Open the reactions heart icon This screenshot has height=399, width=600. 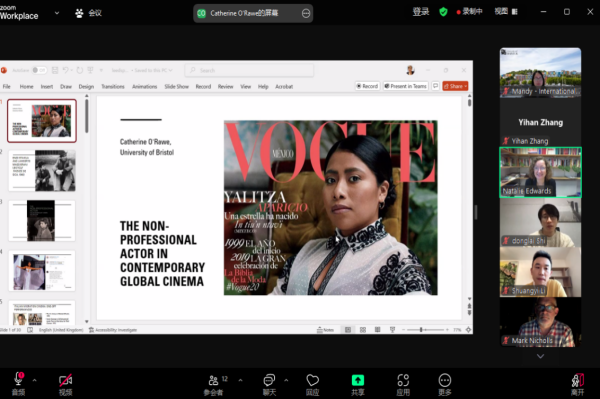(312, 380)
